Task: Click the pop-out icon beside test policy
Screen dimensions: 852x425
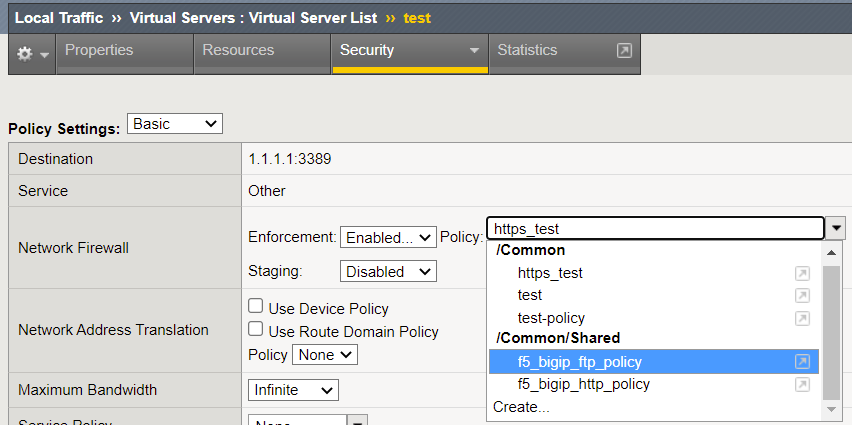Action: tap(802, 295)
